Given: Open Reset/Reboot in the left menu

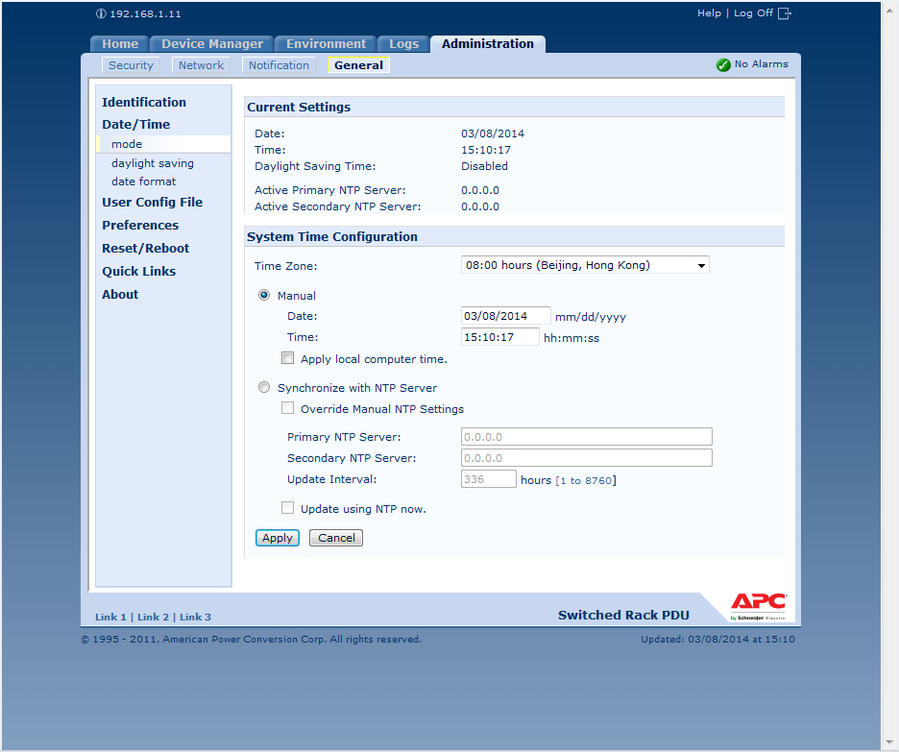Looking at the screenshot, I should [145, 248].
